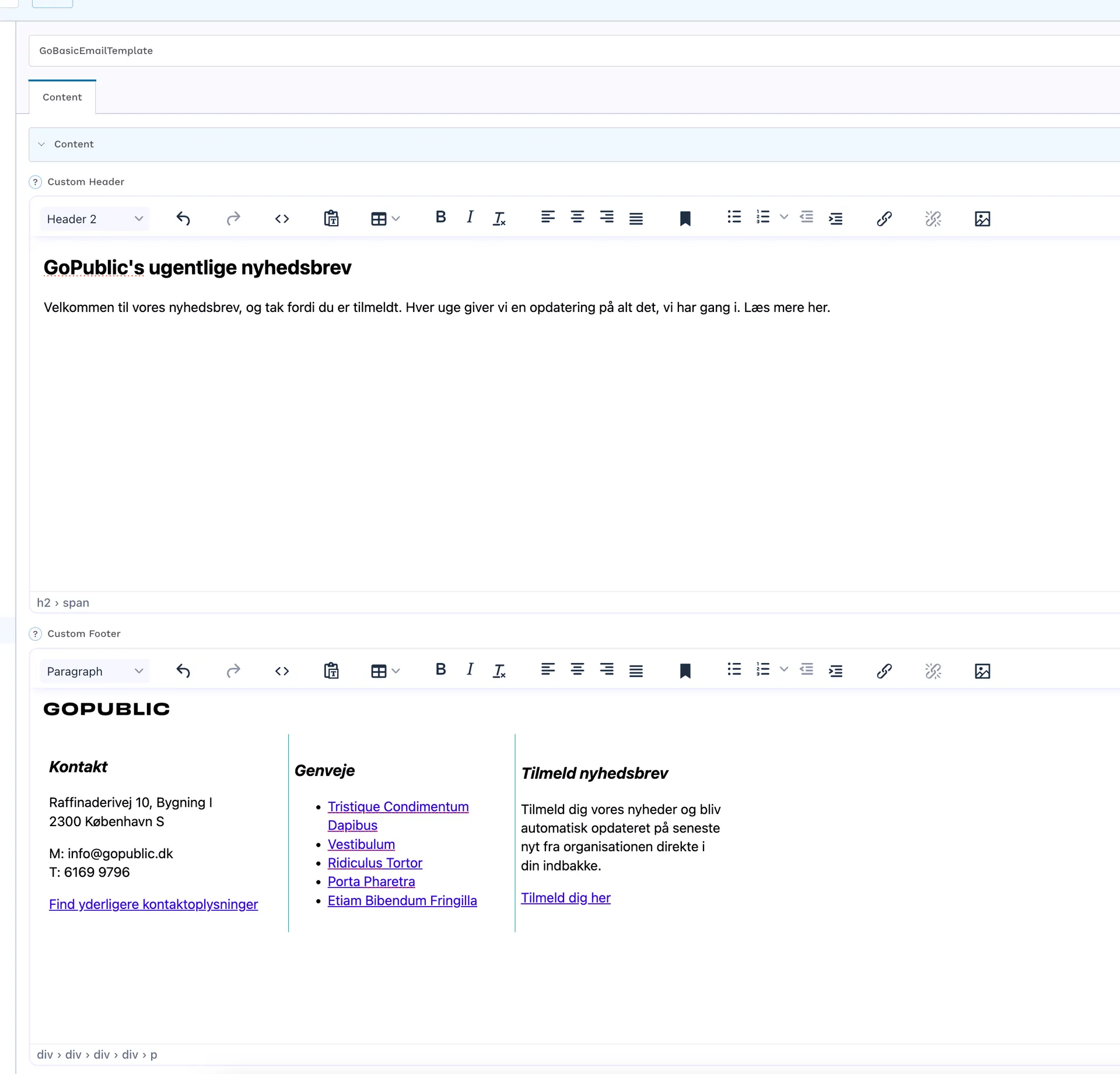Apply bullet list in footer toolbar
The height and width of the screenshot is (1074, 1120).
(734, 670)
